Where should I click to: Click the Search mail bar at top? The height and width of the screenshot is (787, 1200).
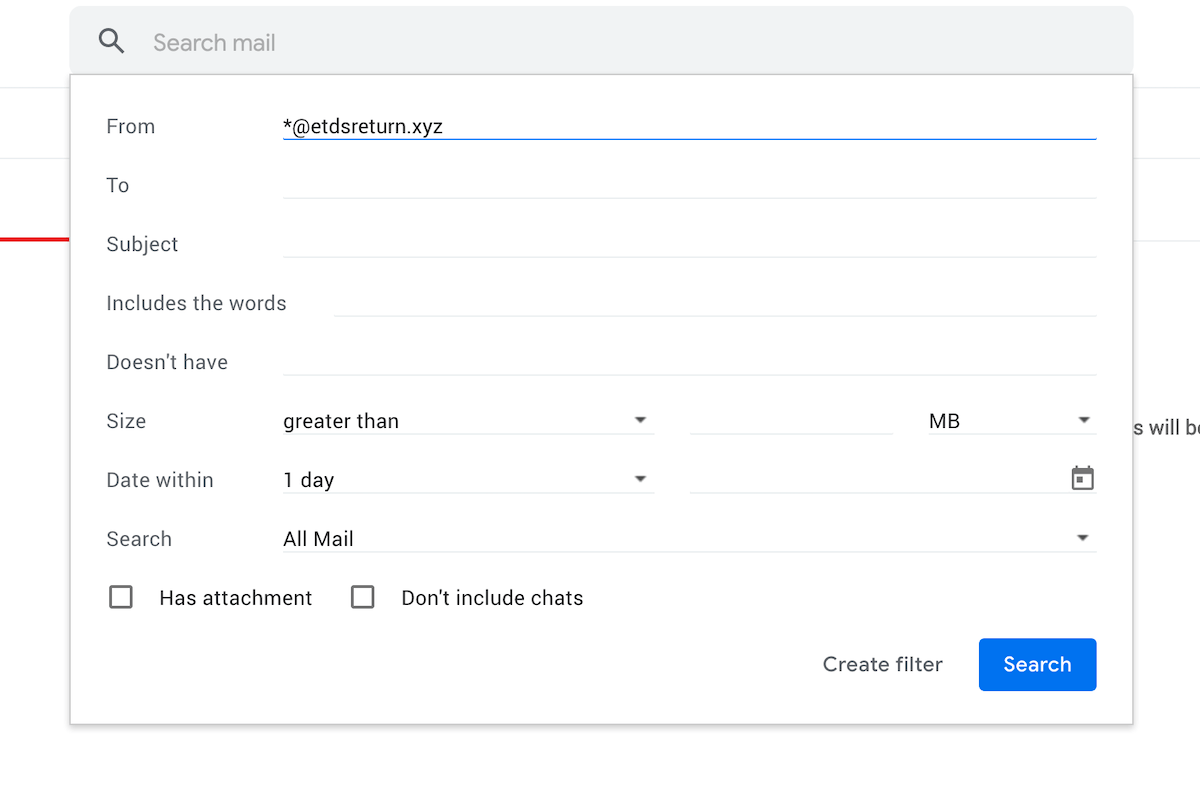pyautogui.click(x=400, y=41)
